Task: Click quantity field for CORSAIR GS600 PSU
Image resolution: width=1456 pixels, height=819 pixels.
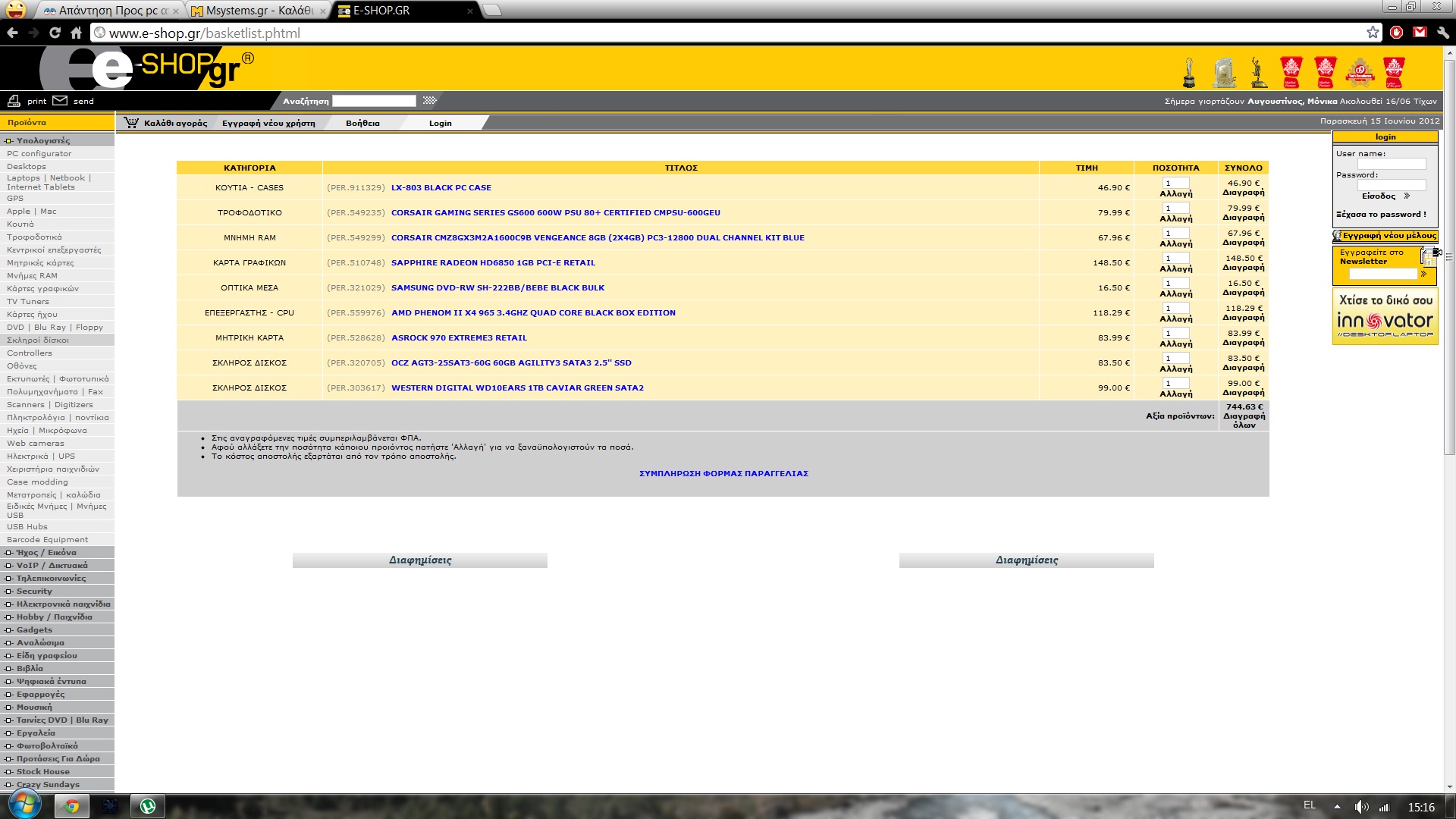Action: click(x=1175, y=209)
